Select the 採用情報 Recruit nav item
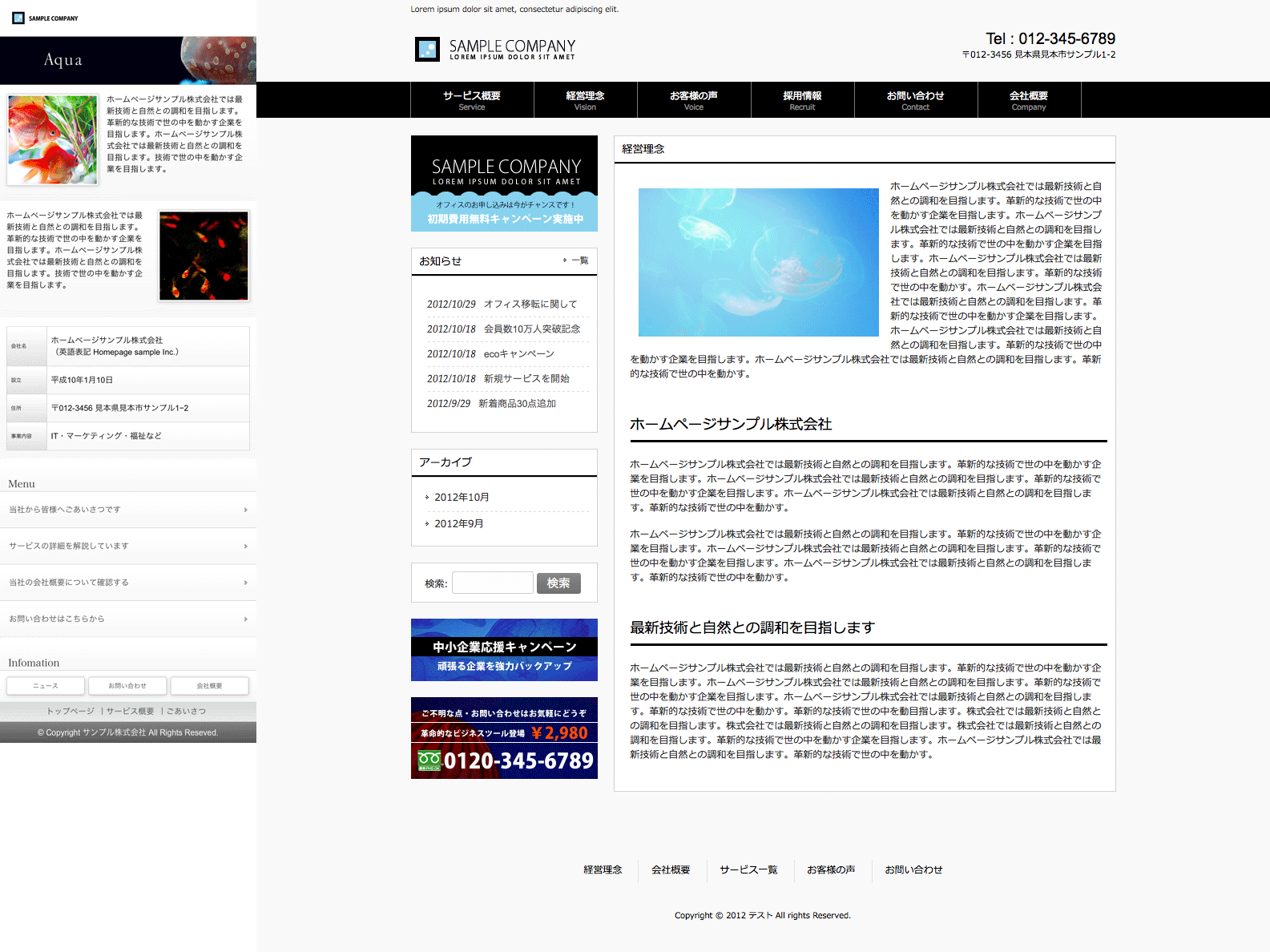1270x952 pixels. click(802, 100)
